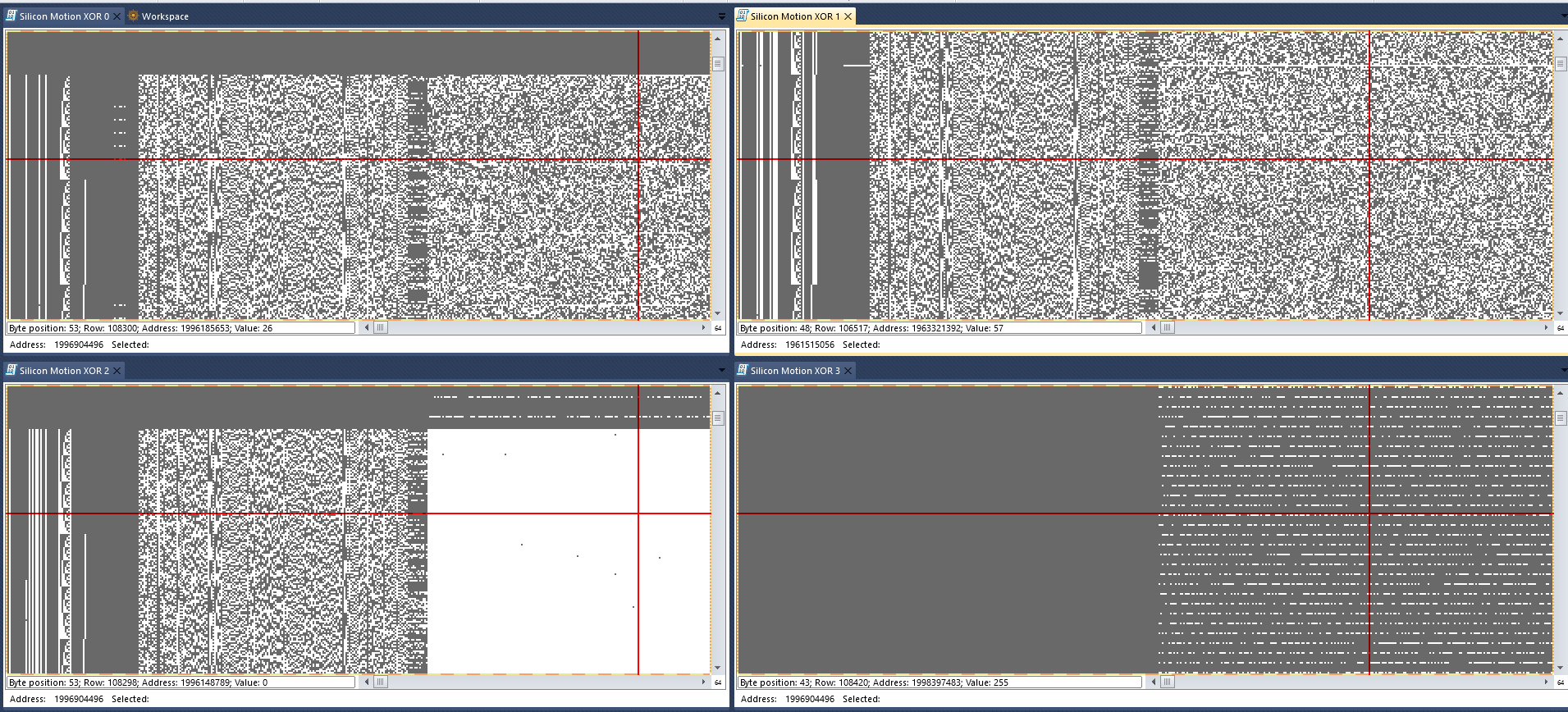The width and height of the screenshot is (1568, 712).
Task: Click the XOR 0 byte position status field
Action: tap(181, 328)
